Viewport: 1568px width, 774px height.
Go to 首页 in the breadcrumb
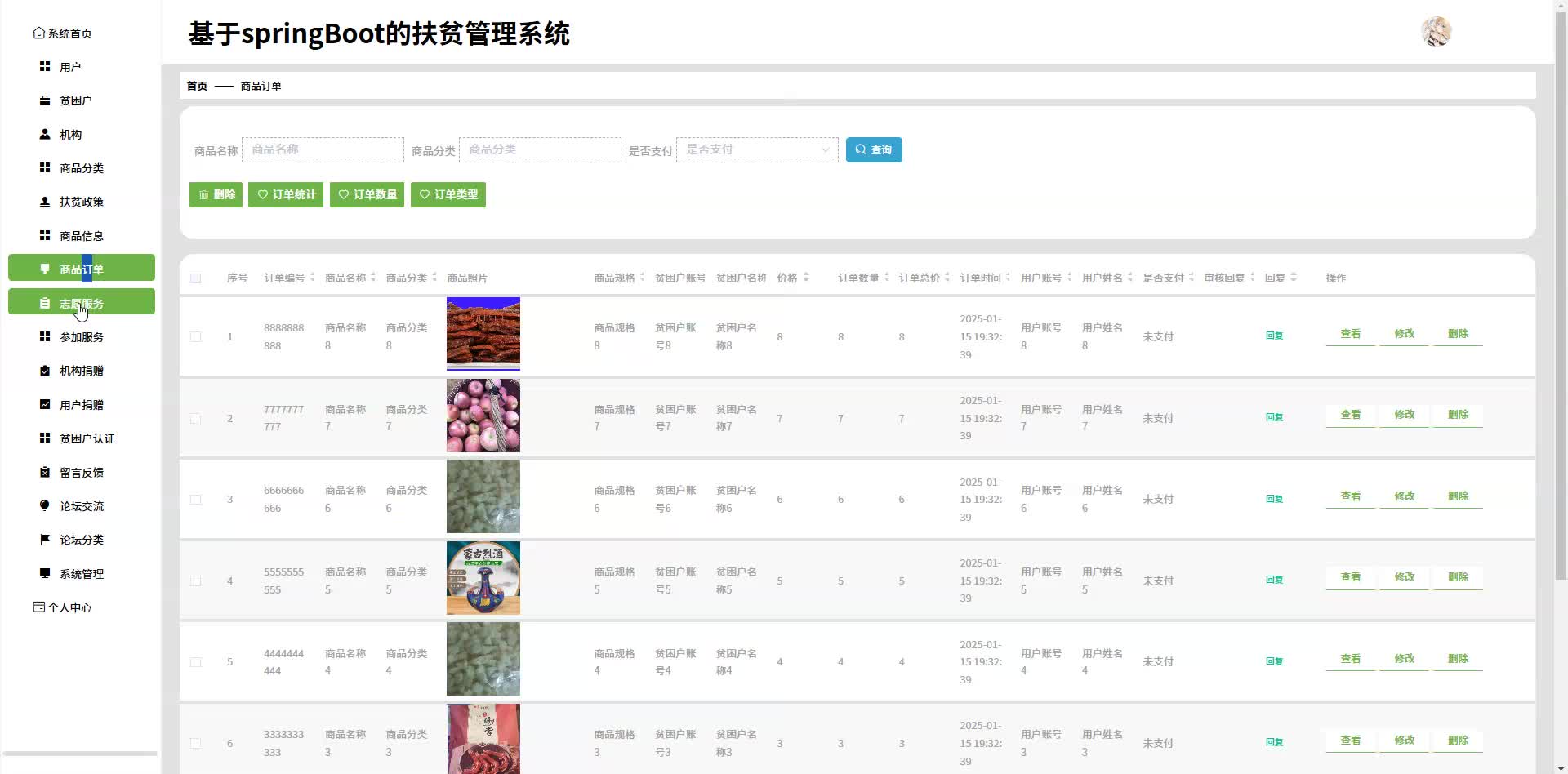point(197,86)
